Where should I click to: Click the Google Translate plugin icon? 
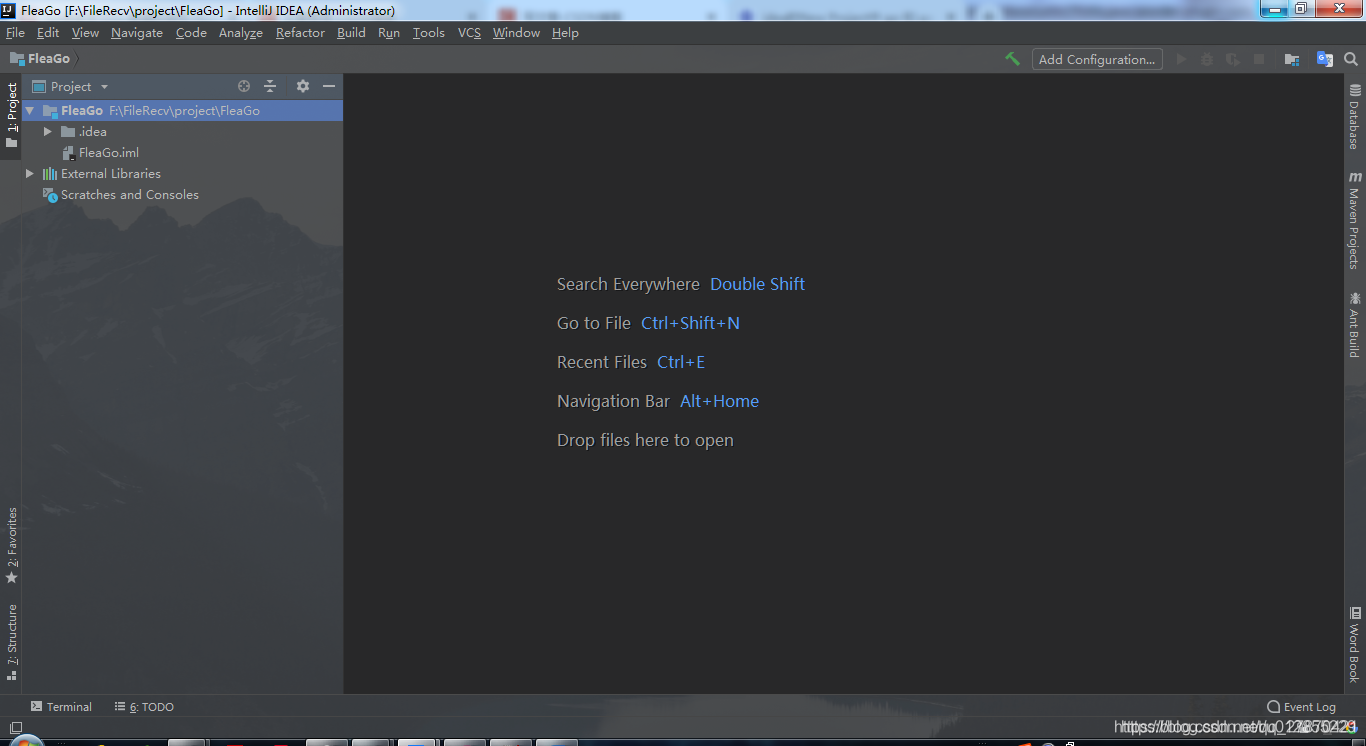(1325, 59)
